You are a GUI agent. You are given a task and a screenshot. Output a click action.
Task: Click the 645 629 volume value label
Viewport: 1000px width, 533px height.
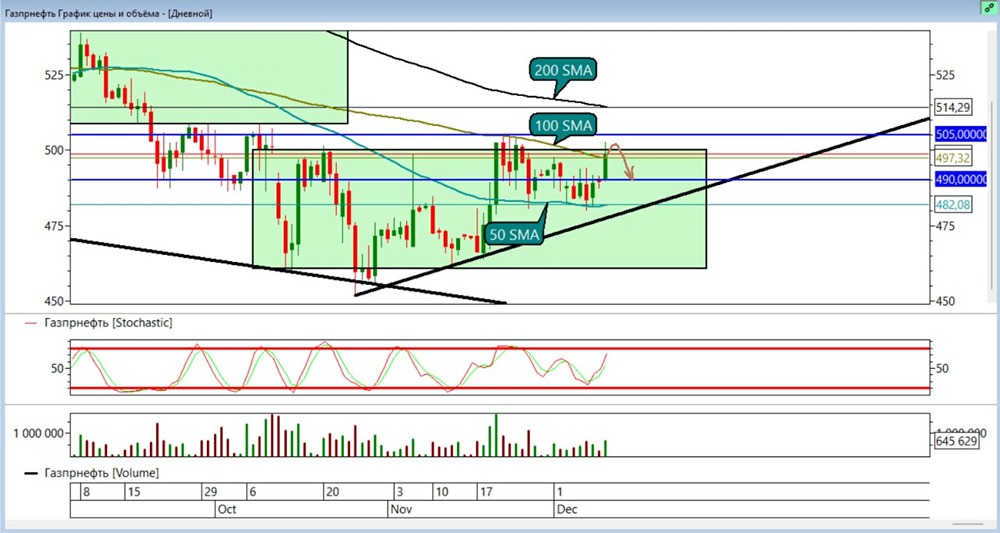[957, 441]
